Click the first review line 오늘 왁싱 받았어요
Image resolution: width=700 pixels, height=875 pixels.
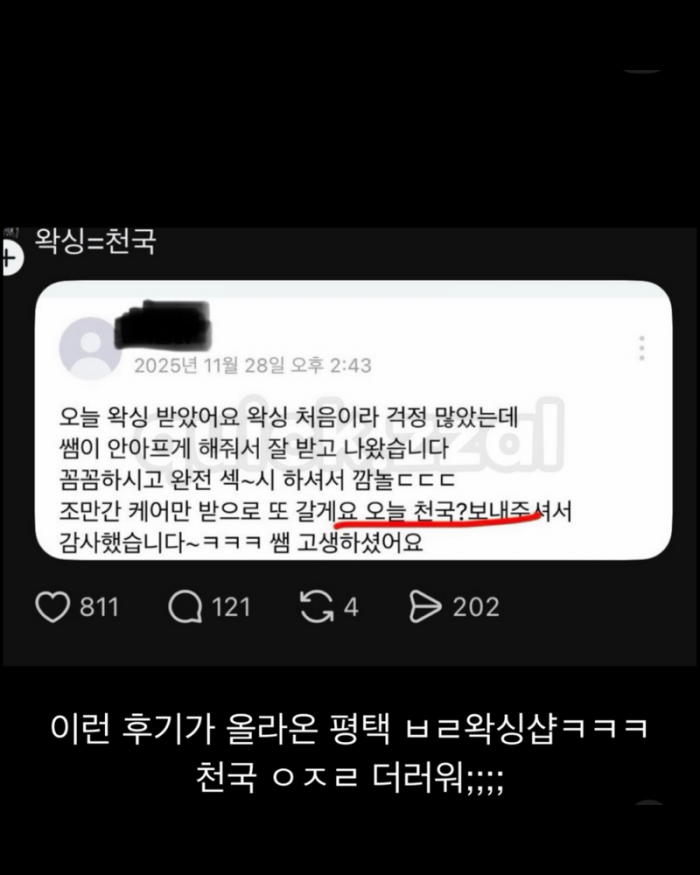point(149,417)
